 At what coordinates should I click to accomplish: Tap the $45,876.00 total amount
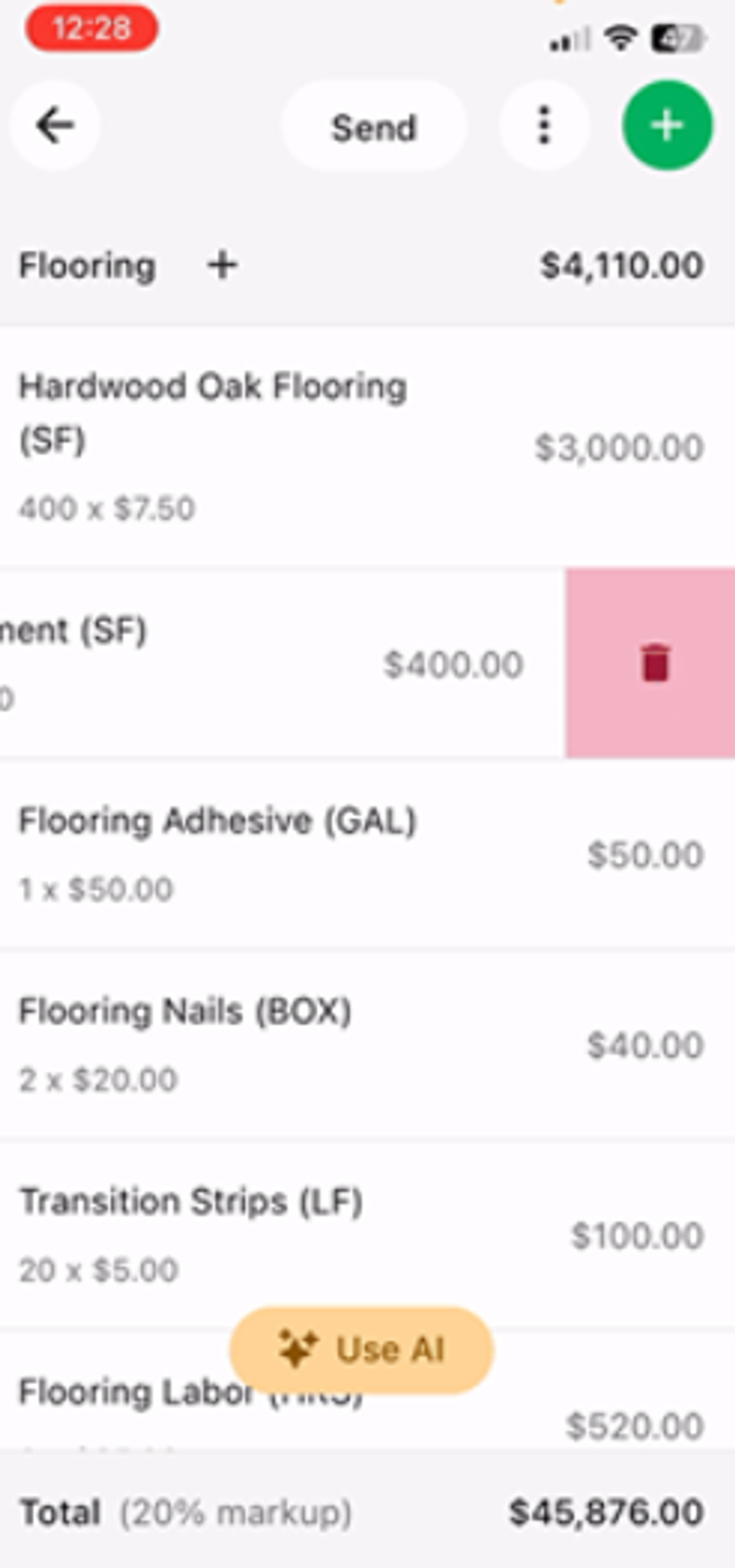606,1513
